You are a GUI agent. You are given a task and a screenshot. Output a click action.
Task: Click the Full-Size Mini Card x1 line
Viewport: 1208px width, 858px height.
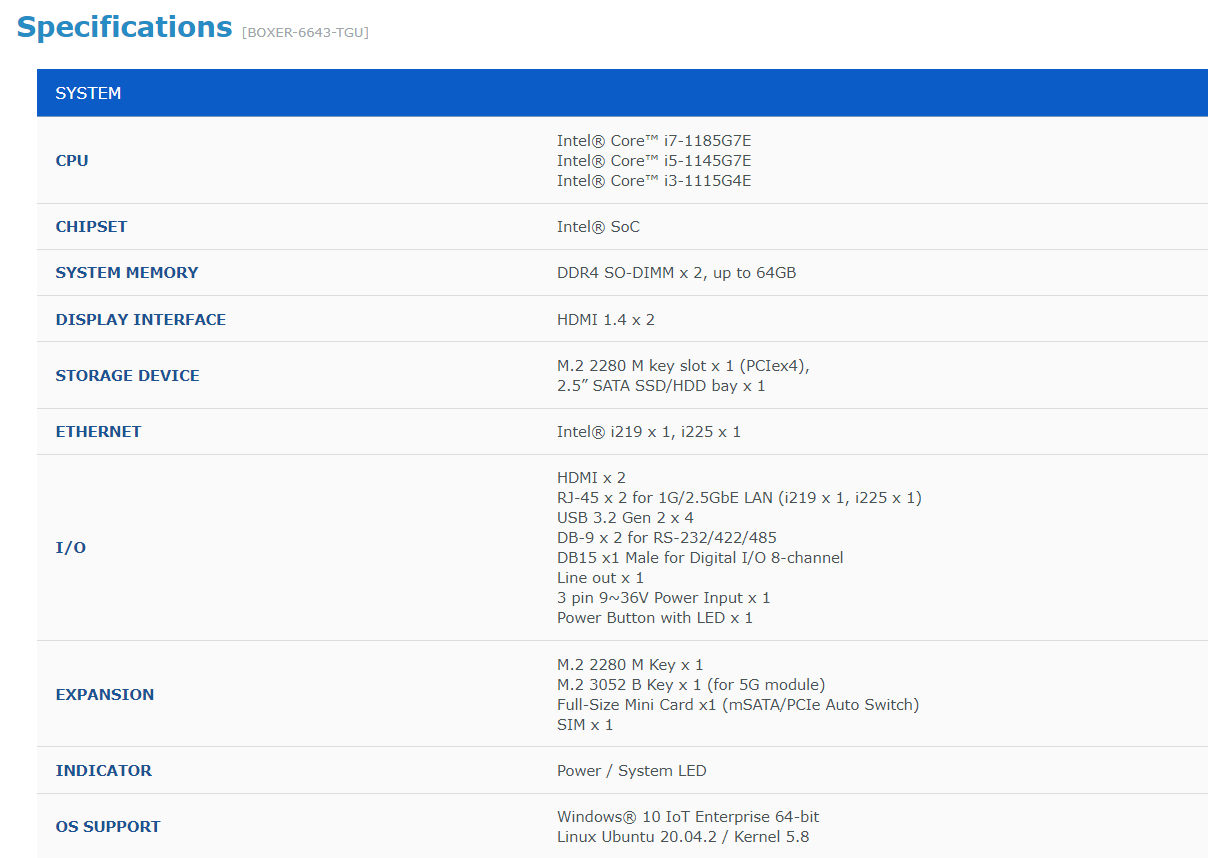pyautogui.click(x=738, y=705)
